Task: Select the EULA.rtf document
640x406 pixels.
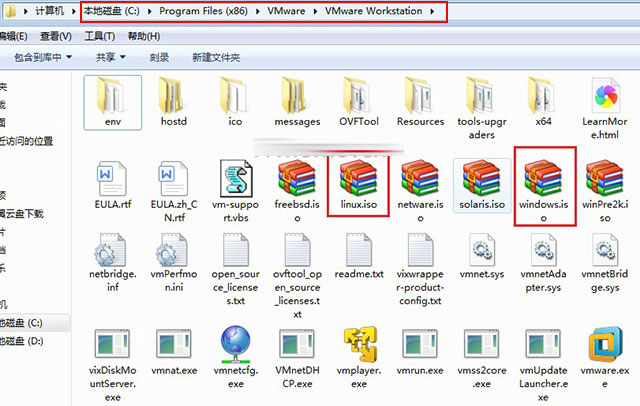Action: click(x=113, y=186)
